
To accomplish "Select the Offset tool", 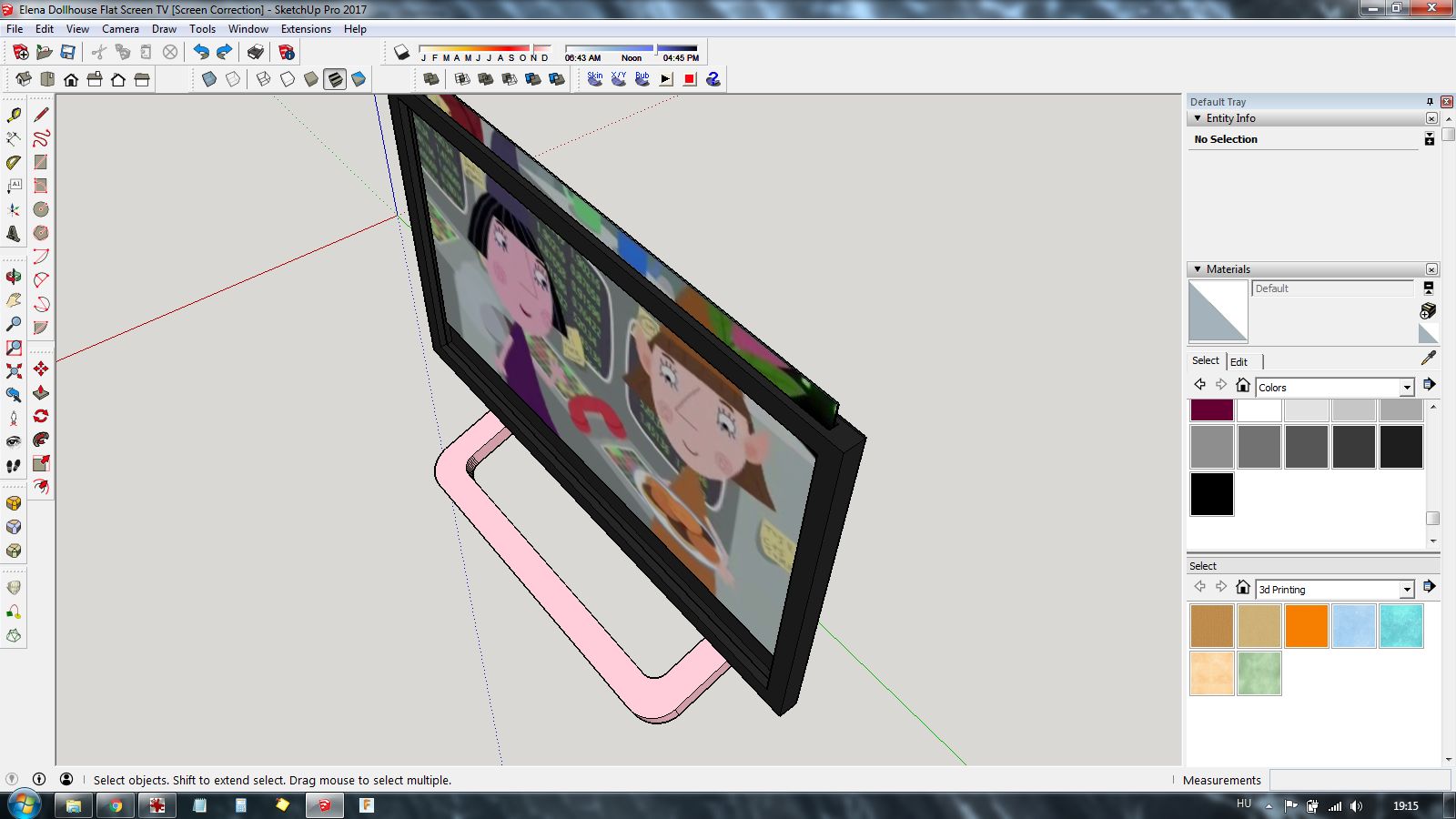I will pyautogui.click(x=41, y=487).
